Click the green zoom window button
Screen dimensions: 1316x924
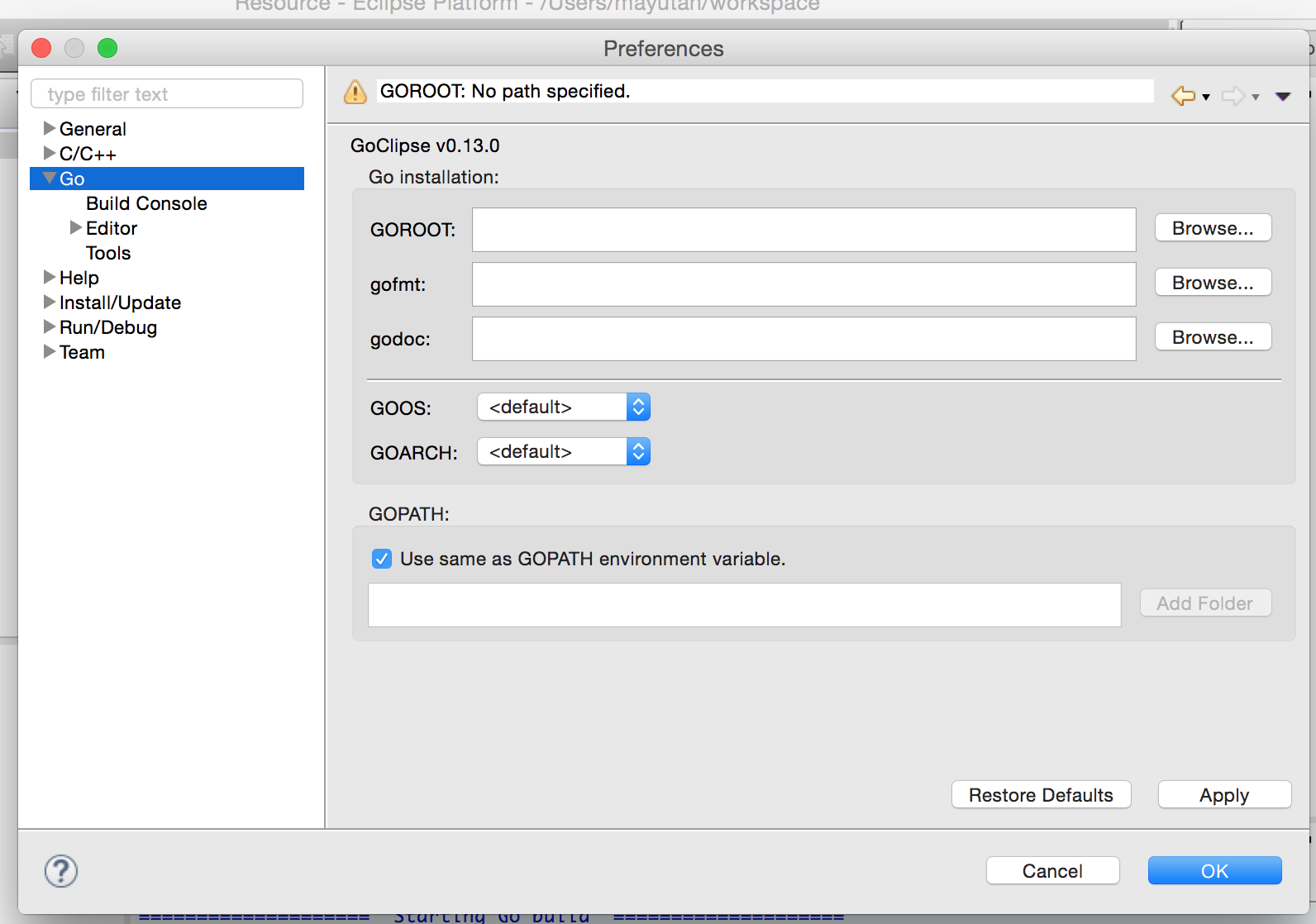[107, 48]
